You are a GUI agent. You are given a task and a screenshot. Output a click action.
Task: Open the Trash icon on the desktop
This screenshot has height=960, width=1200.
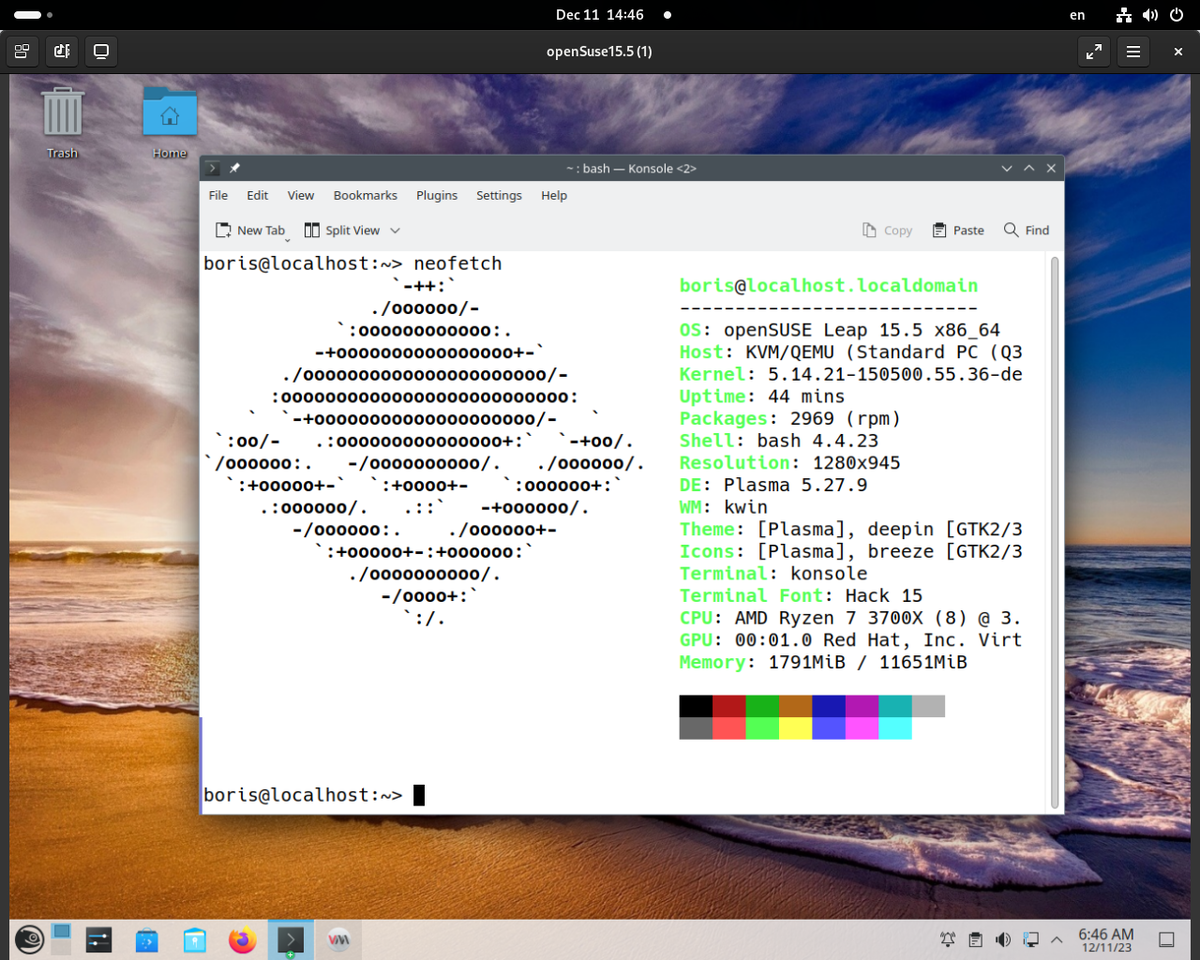pos(62,121)
